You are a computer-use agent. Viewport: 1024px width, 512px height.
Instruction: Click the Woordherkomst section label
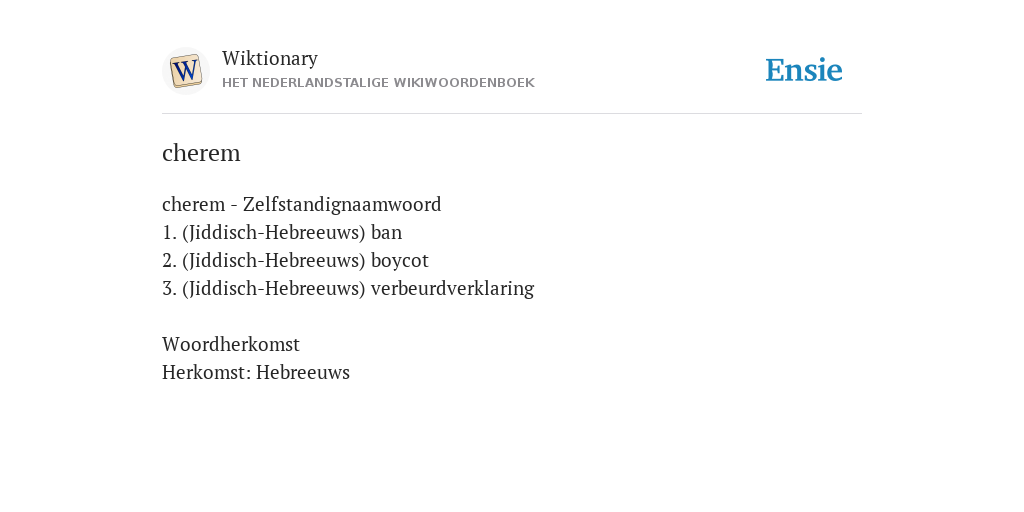(231, 344)
